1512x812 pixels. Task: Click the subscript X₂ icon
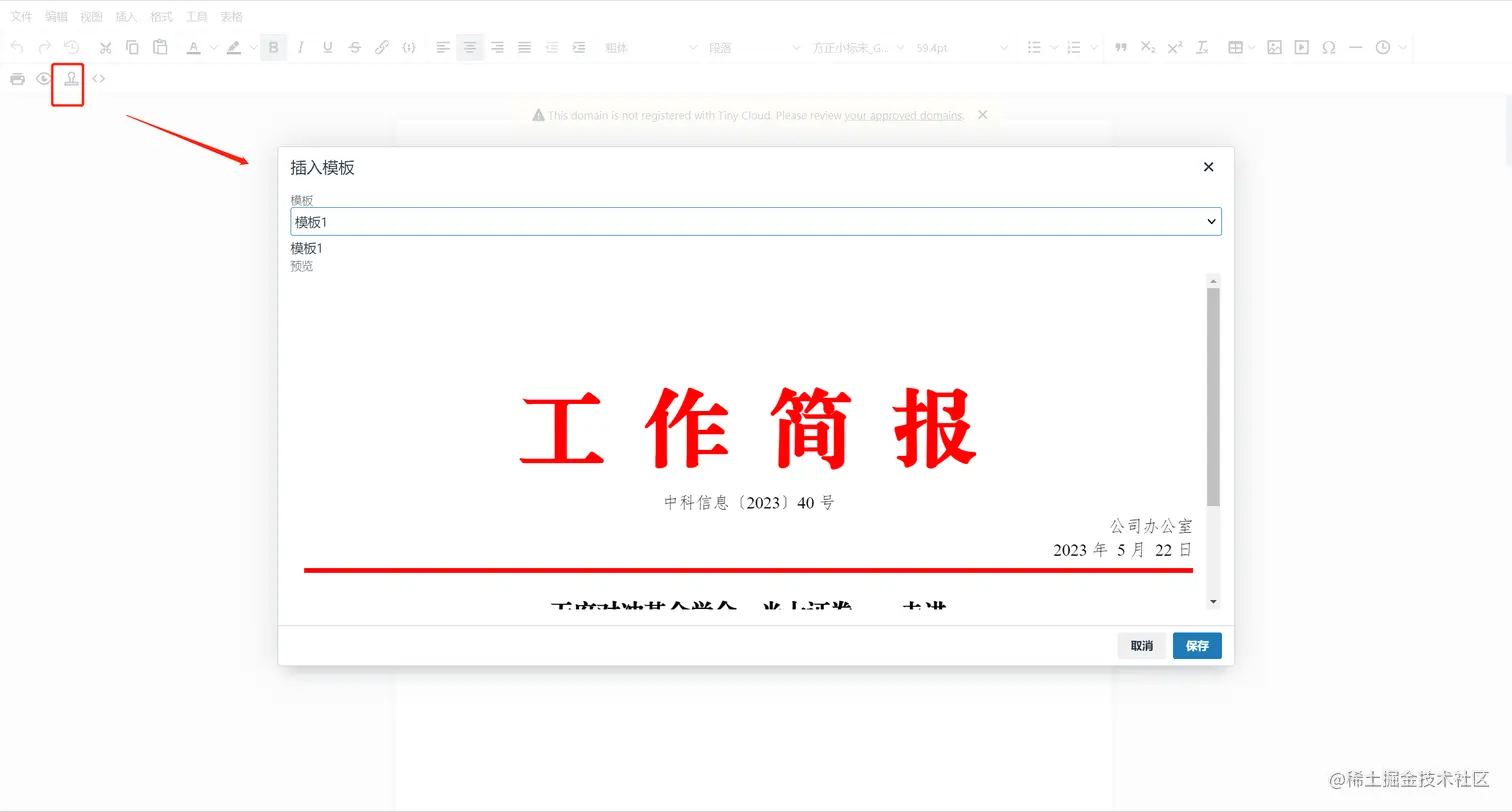click(x=1148, y=47)
